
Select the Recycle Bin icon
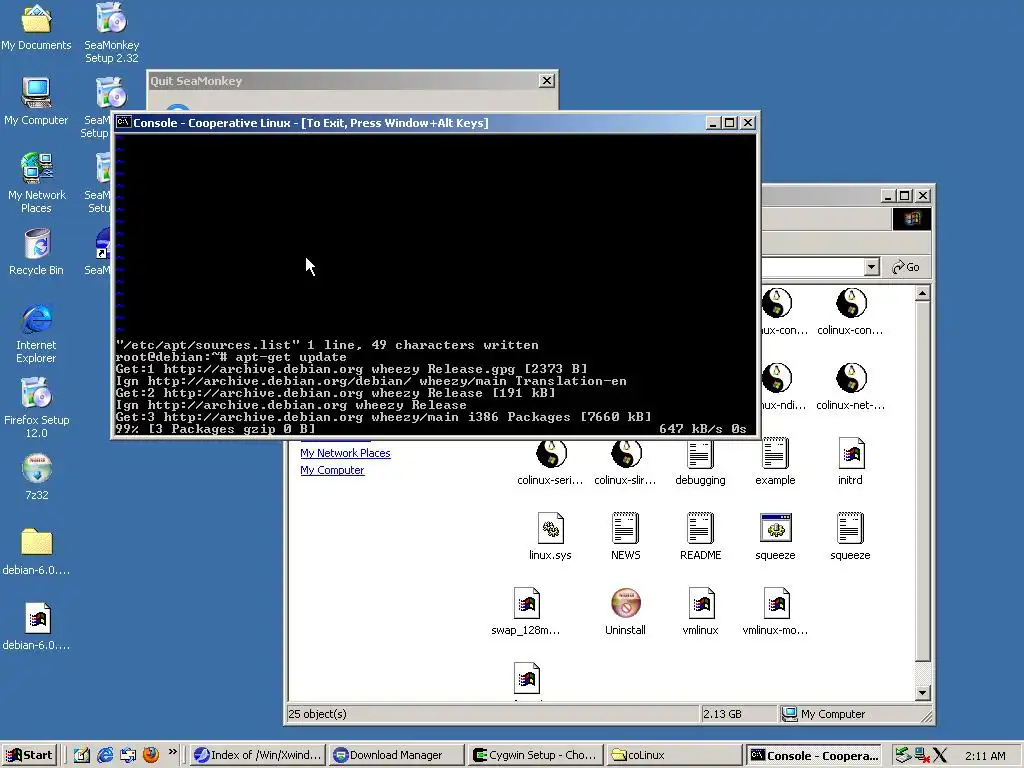[36, 252]
